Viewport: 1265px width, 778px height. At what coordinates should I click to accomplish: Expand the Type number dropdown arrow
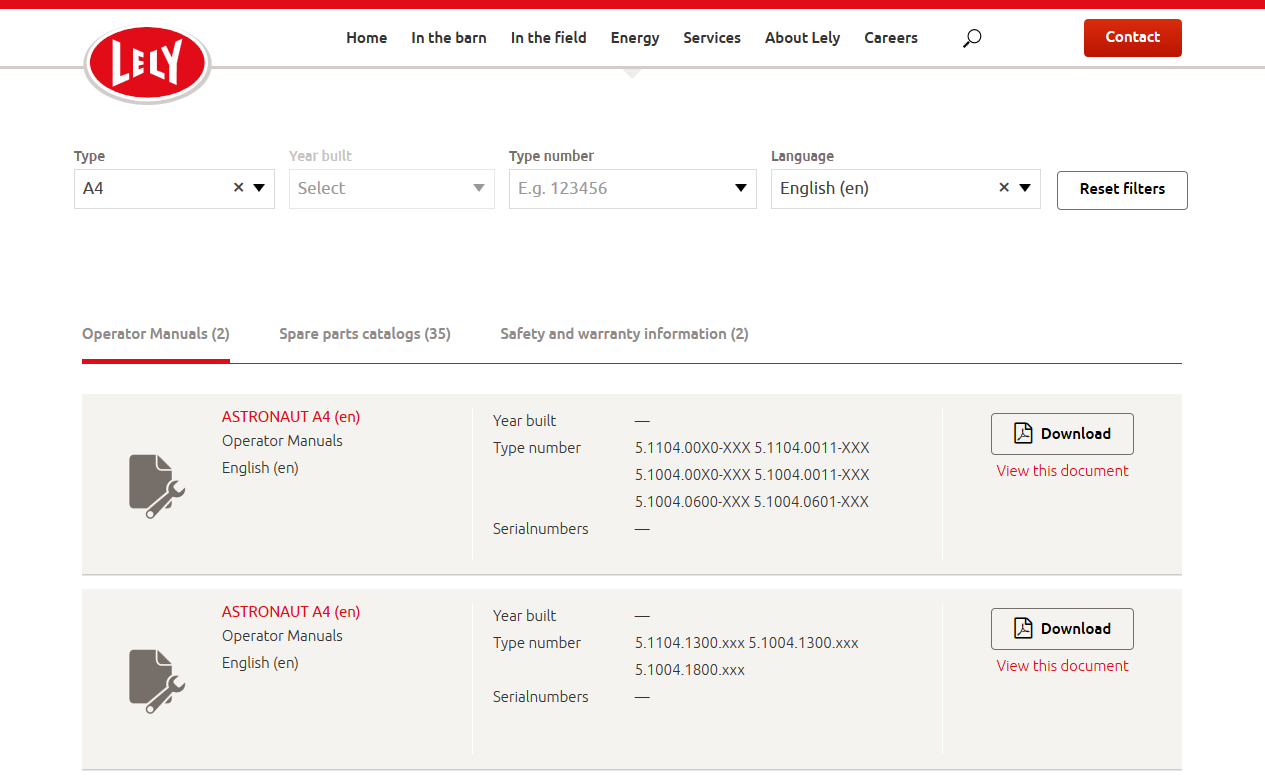[x=741, y=188]
